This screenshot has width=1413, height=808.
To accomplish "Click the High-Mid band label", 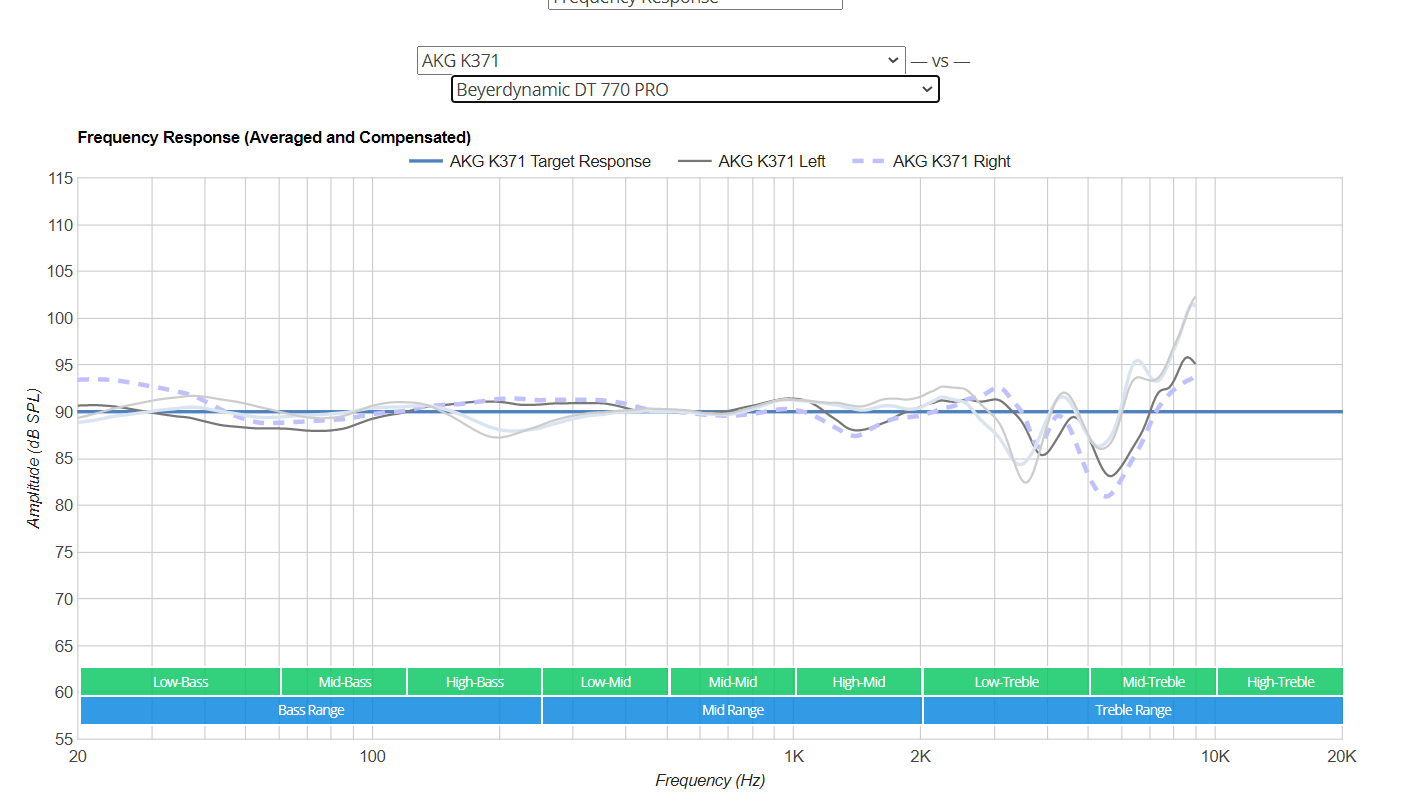I will (x=859, y=682).
